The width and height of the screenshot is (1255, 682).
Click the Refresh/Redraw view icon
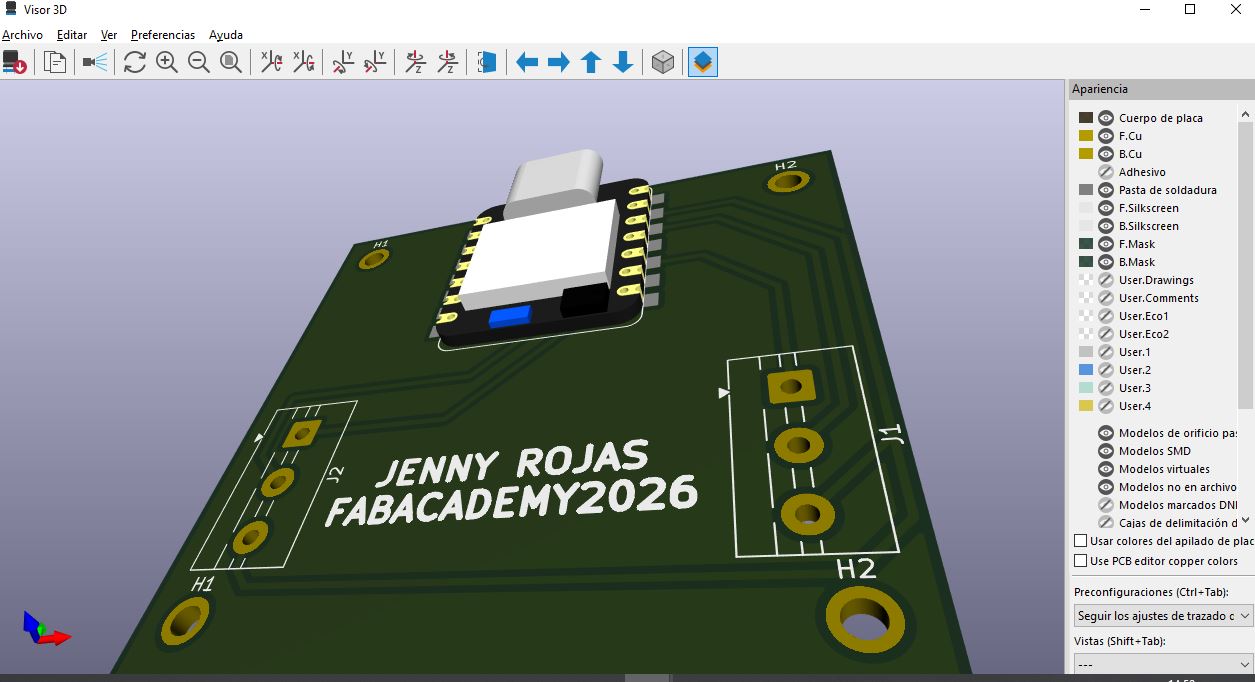tap(136, 61)
